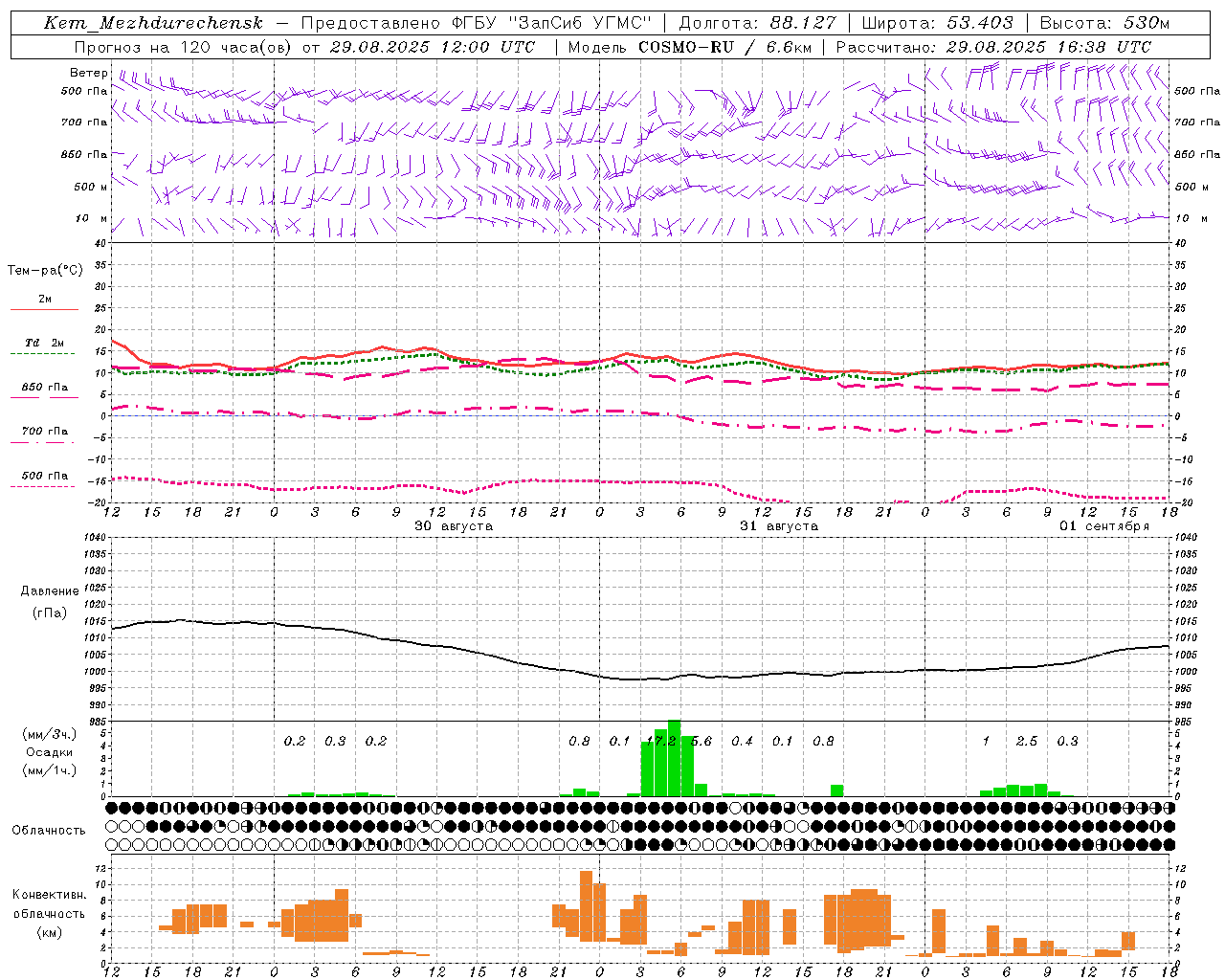Select the "Долгота: 88.127" longitude value
Screen dimensions: 1225x980
click(757, 23)
